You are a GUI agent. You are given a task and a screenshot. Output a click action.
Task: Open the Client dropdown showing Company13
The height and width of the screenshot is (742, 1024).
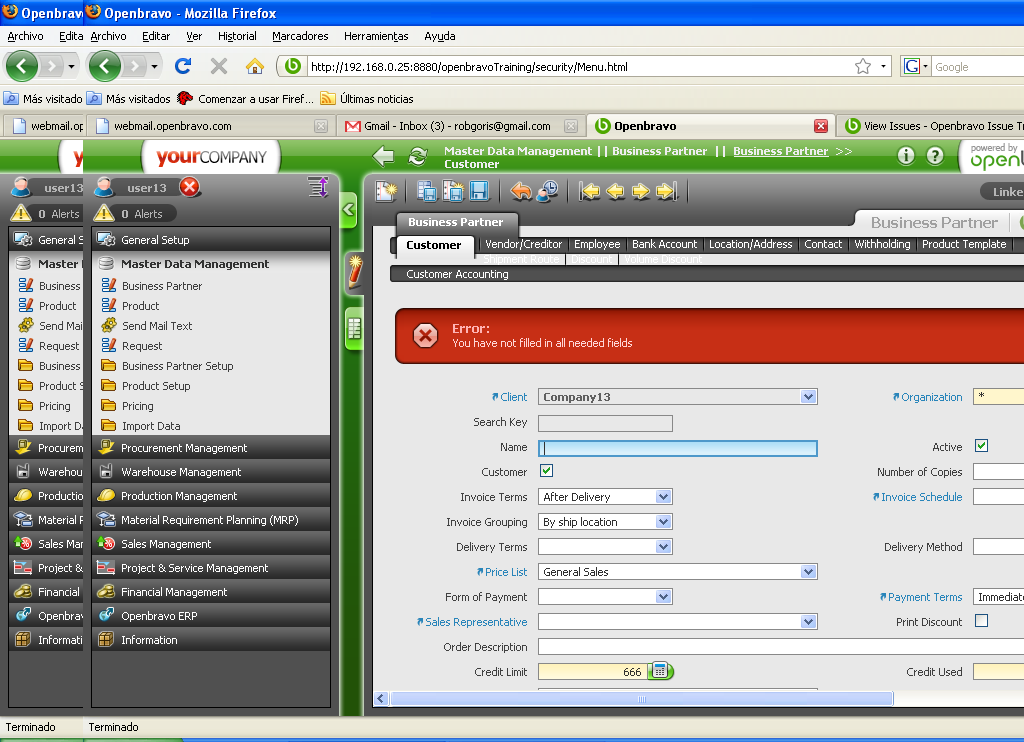808,397
